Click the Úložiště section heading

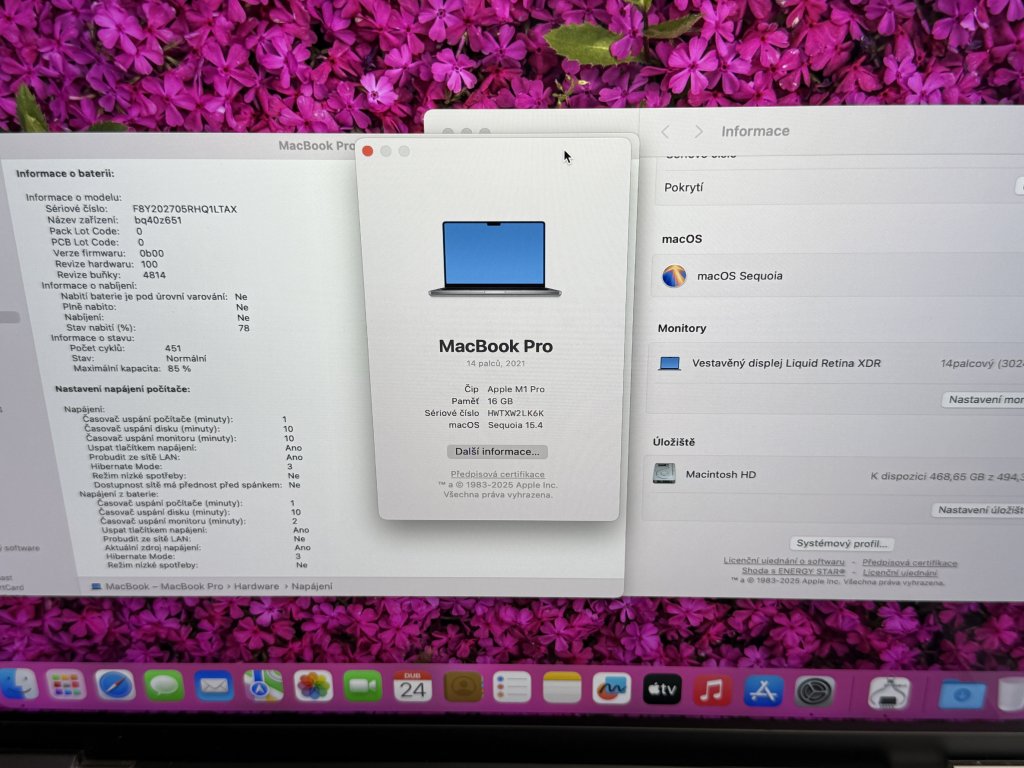[673, 442]
